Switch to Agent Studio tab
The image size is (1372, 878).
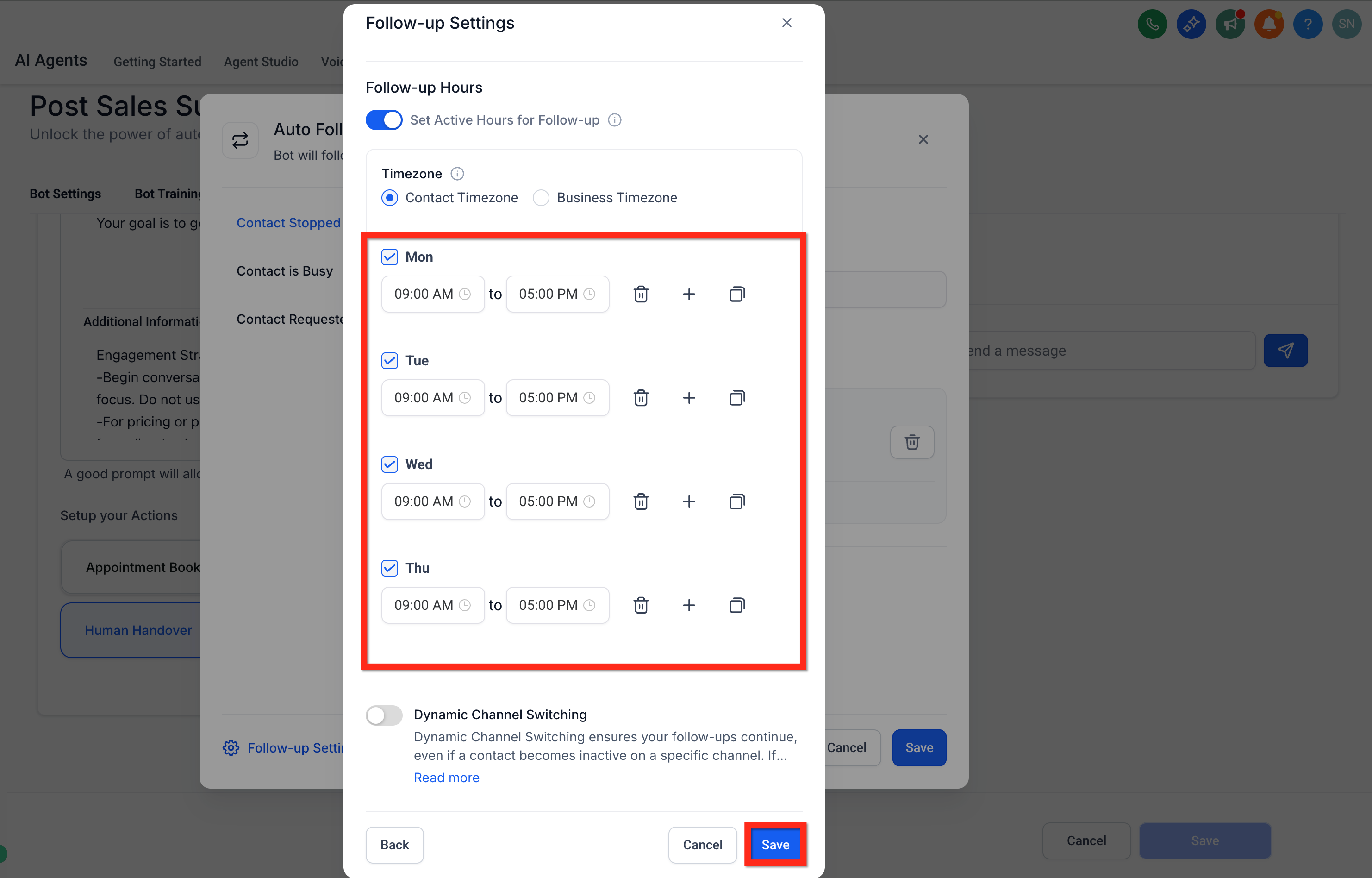[261, 62]
